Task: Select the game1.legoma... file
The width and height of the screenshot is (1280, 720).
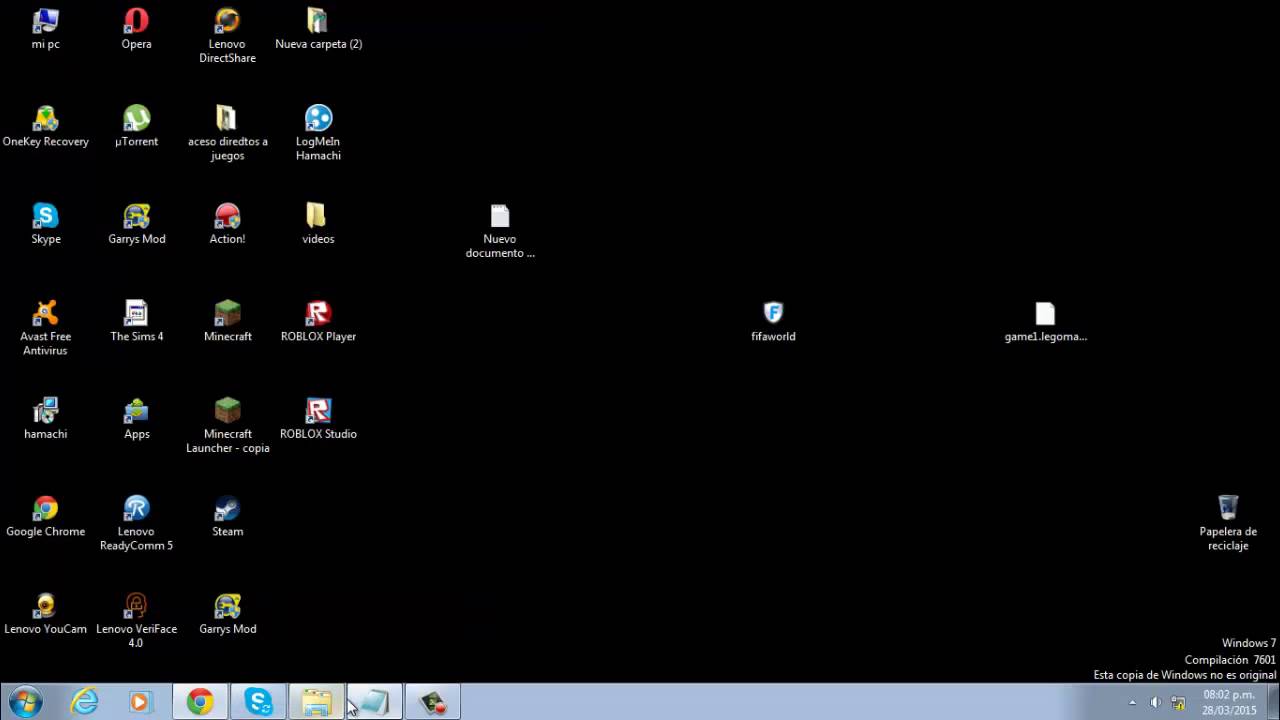Action: click(1045, 322)
